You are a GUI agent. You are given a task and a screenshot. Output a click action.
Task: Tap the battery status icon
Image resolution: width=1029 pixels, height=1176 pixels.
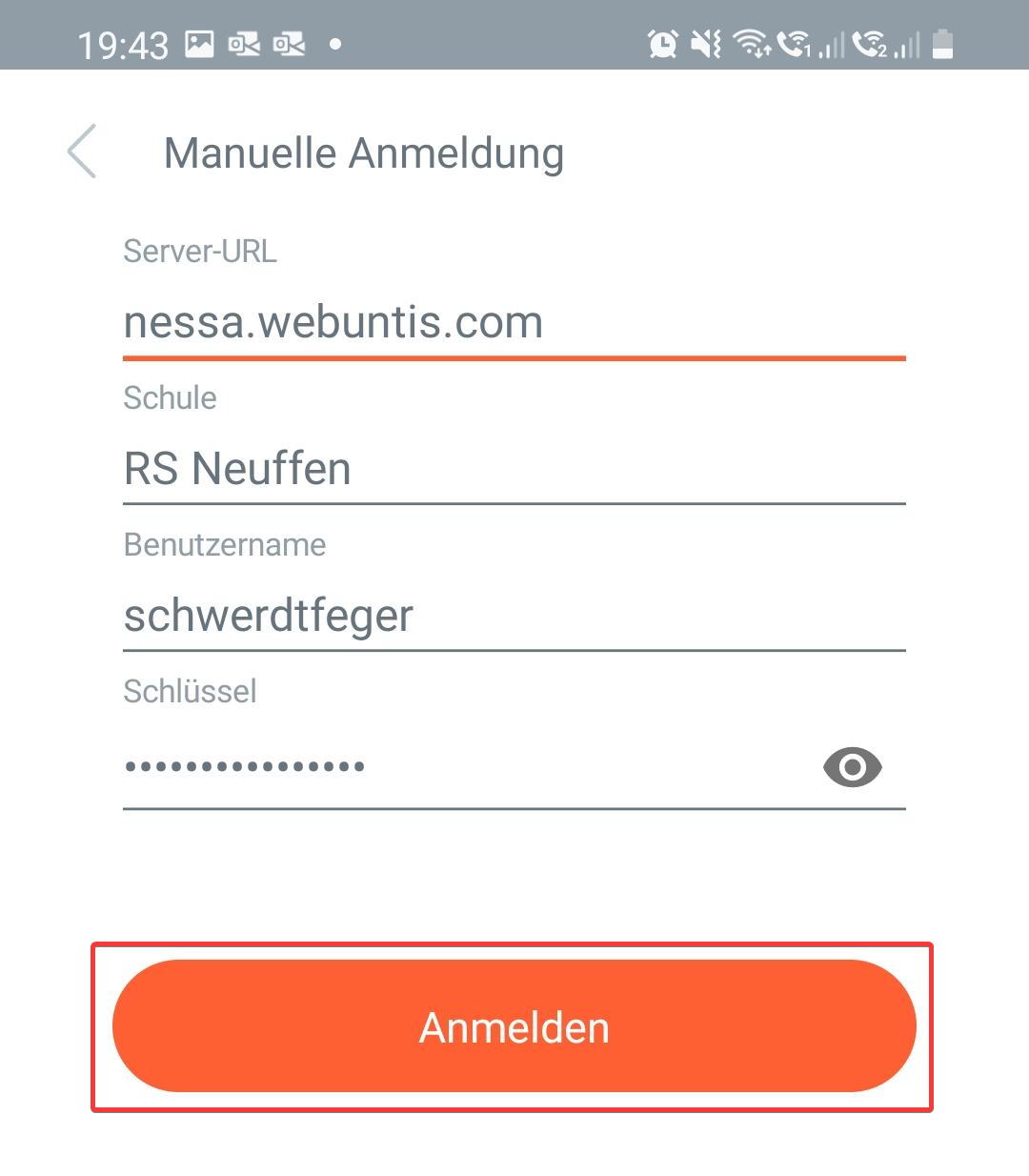[x=942, y=44]
